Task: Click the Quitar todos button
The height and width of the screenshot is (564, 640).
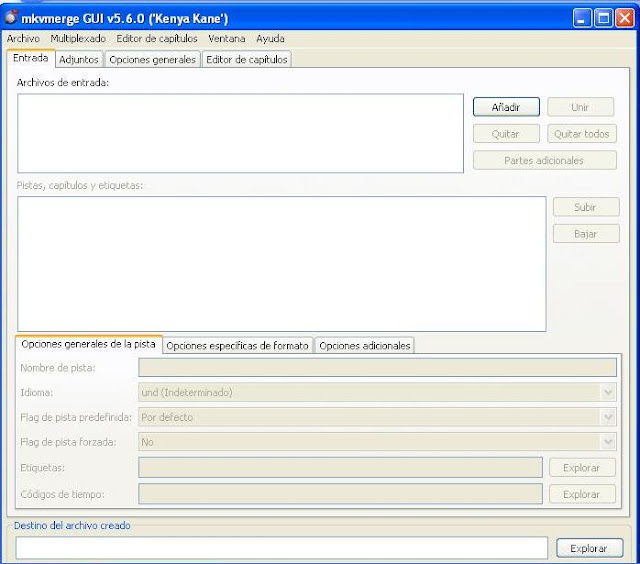Action: pos(582,134)
